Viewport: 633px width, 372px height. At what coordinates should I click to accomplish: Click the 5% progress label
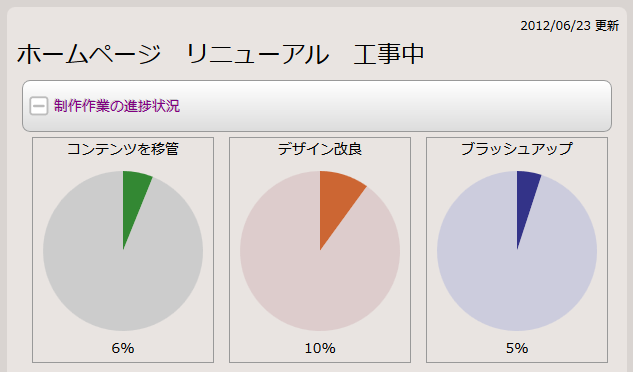point(517,348)
